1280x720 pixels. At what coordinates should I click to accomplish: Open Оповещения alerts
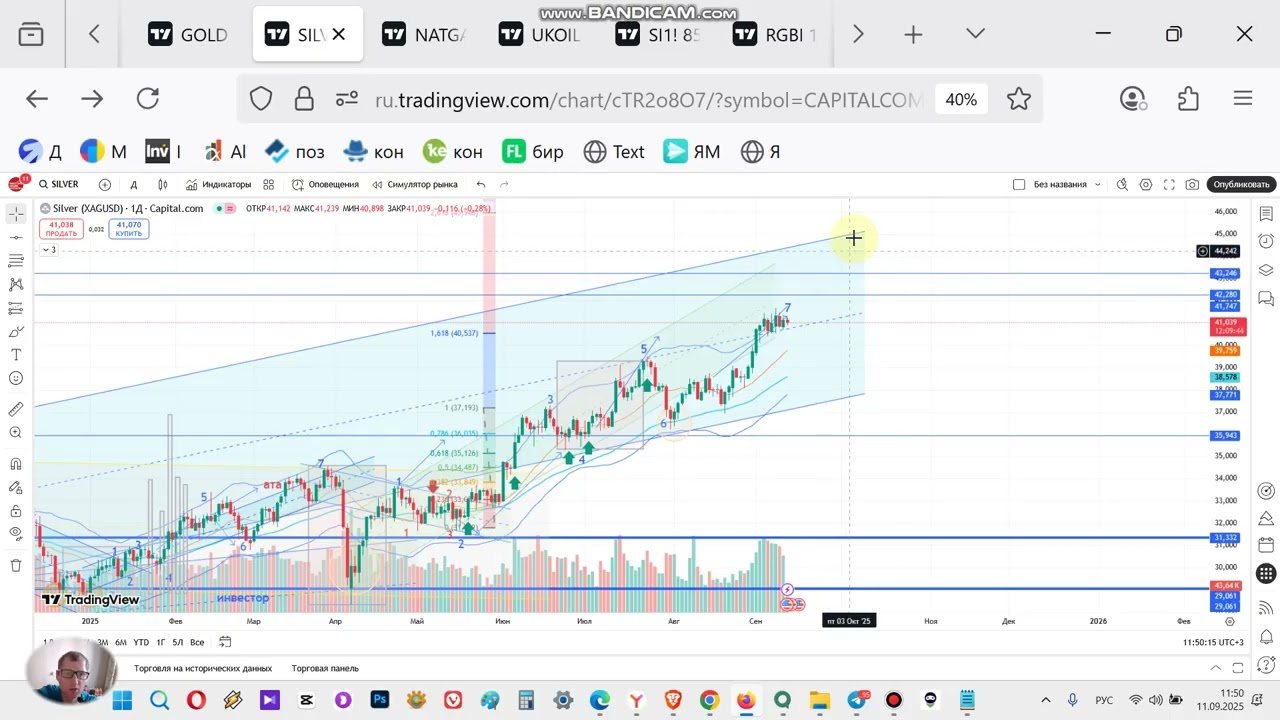(x=325, y=184)
